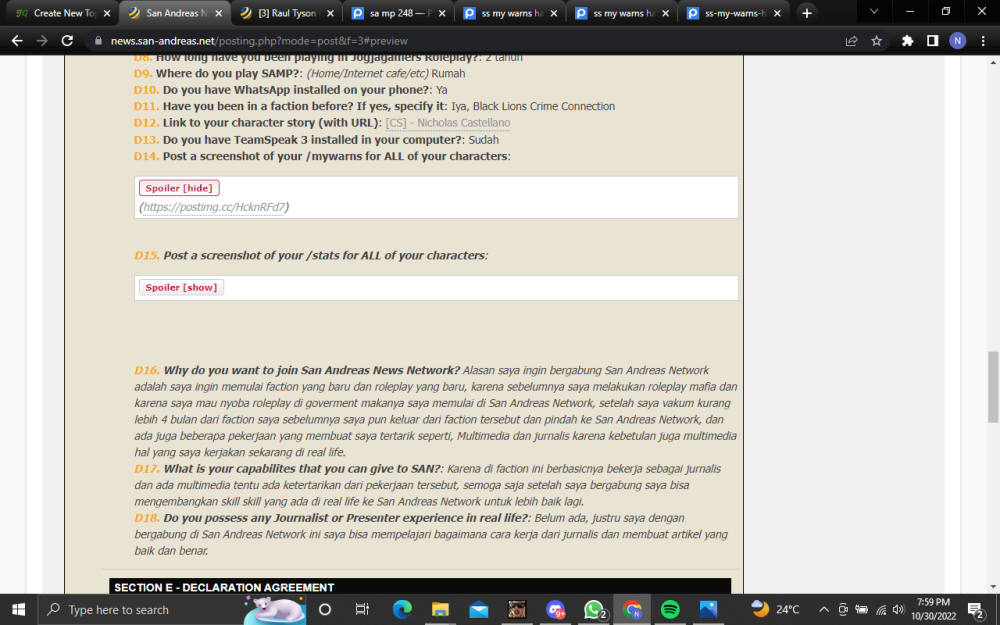Switch to Chrome on the taskbar
This screenshot has width=1000, height=625.
tap(632, 610)
